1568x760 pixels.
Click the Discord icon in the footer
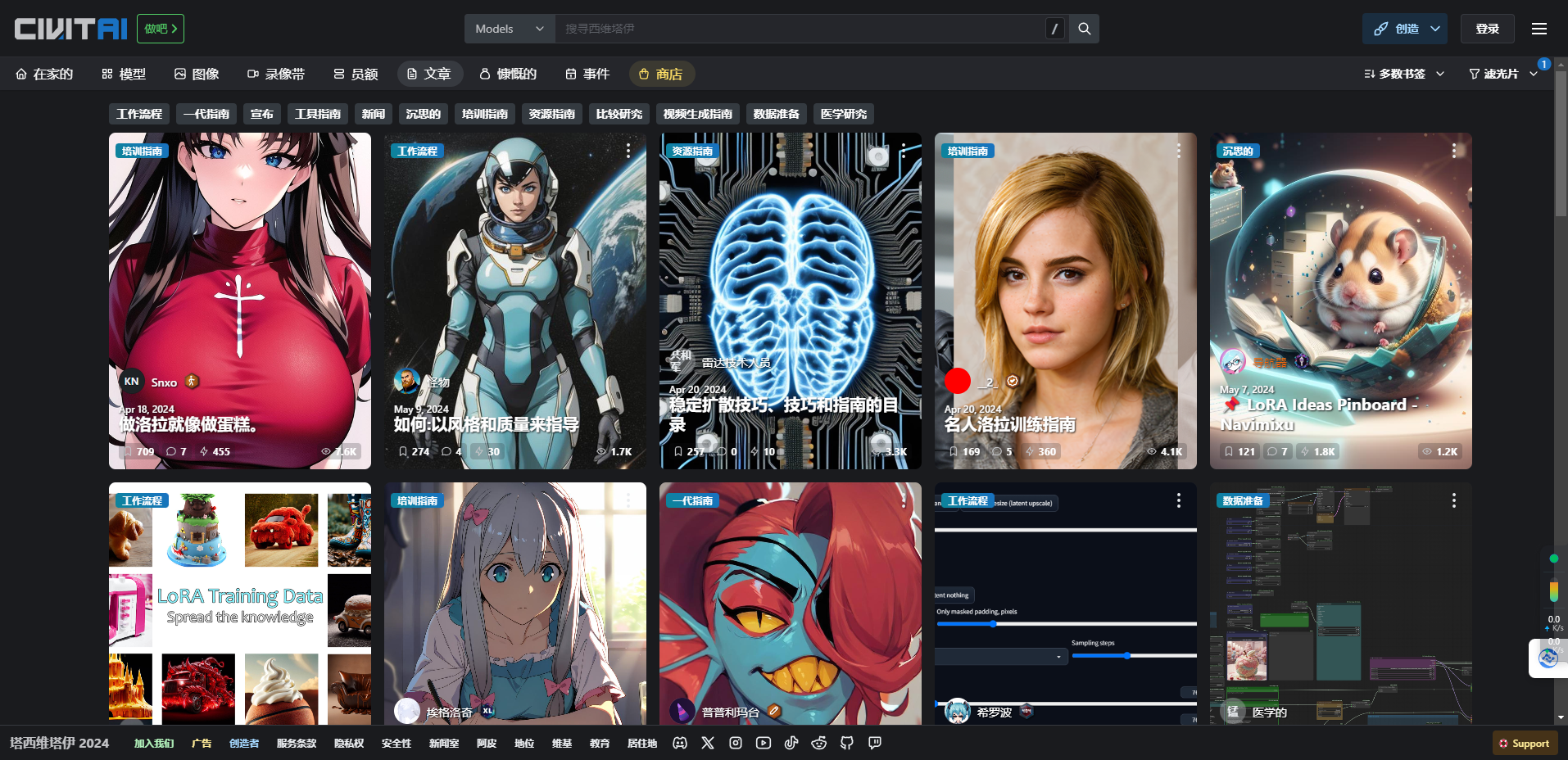click(679, 743)
